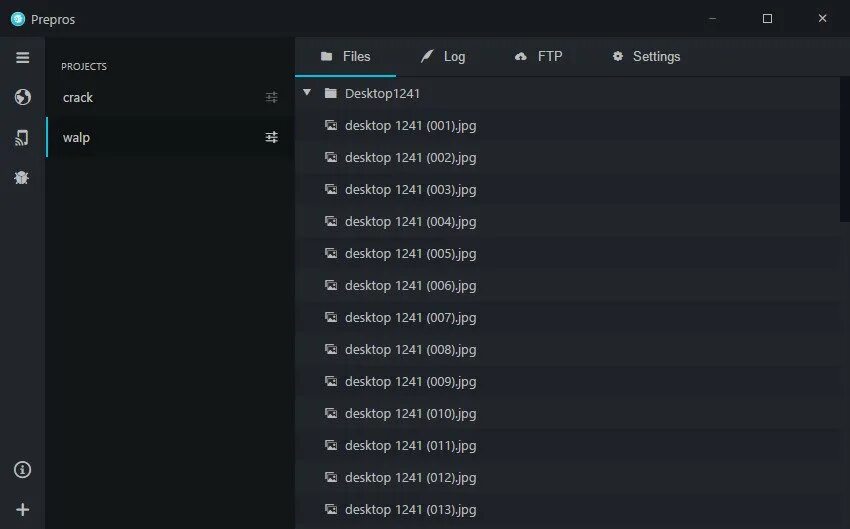The width and height of the screenshot is (850, 529).
Task: Click image icon of desktop 1241 (006).jpg
Action: 331,285
